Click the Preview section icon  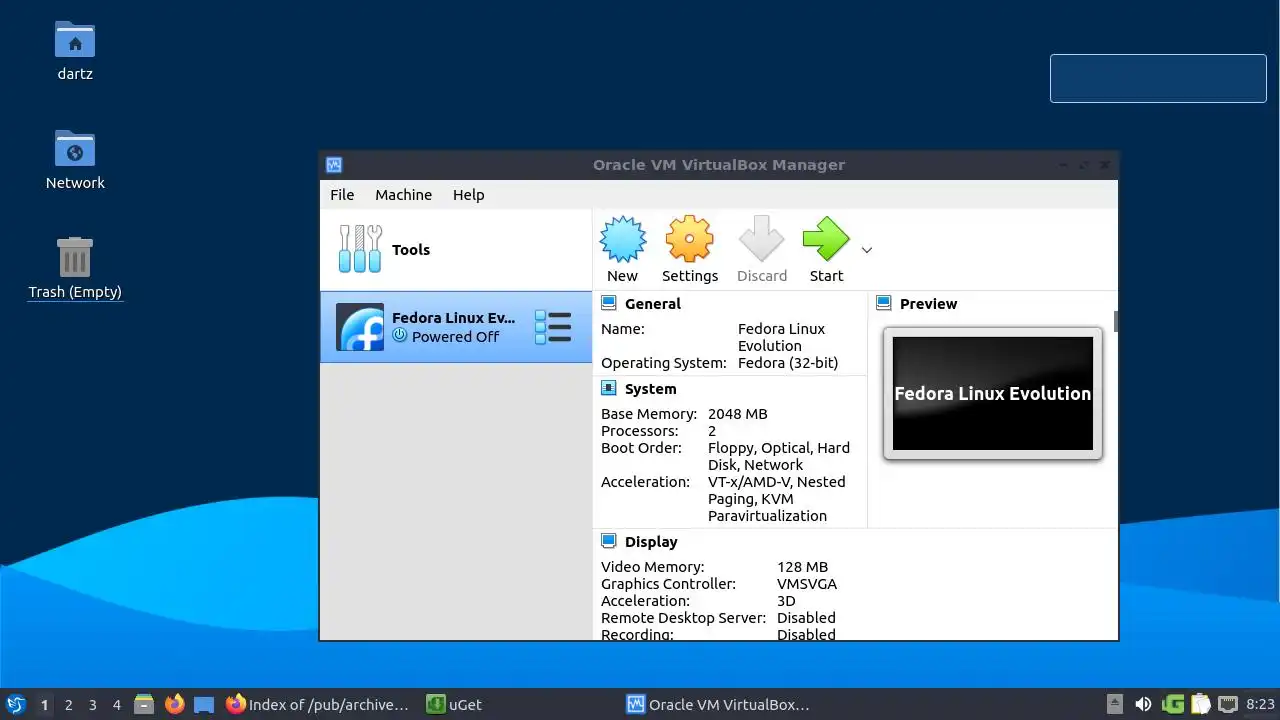coord(883,303)
